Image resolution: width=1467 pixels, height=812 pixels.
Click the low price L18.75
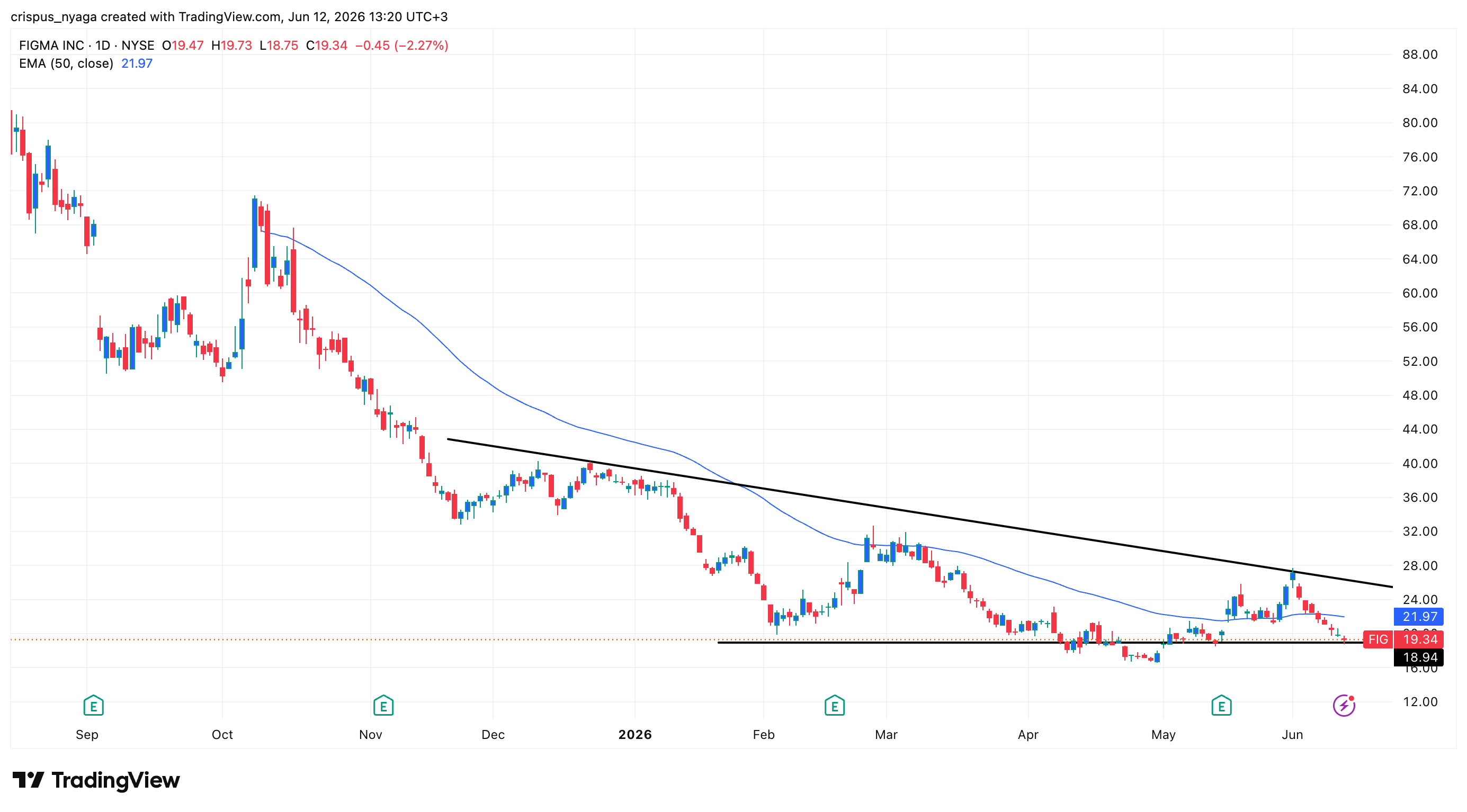point(279,46)
